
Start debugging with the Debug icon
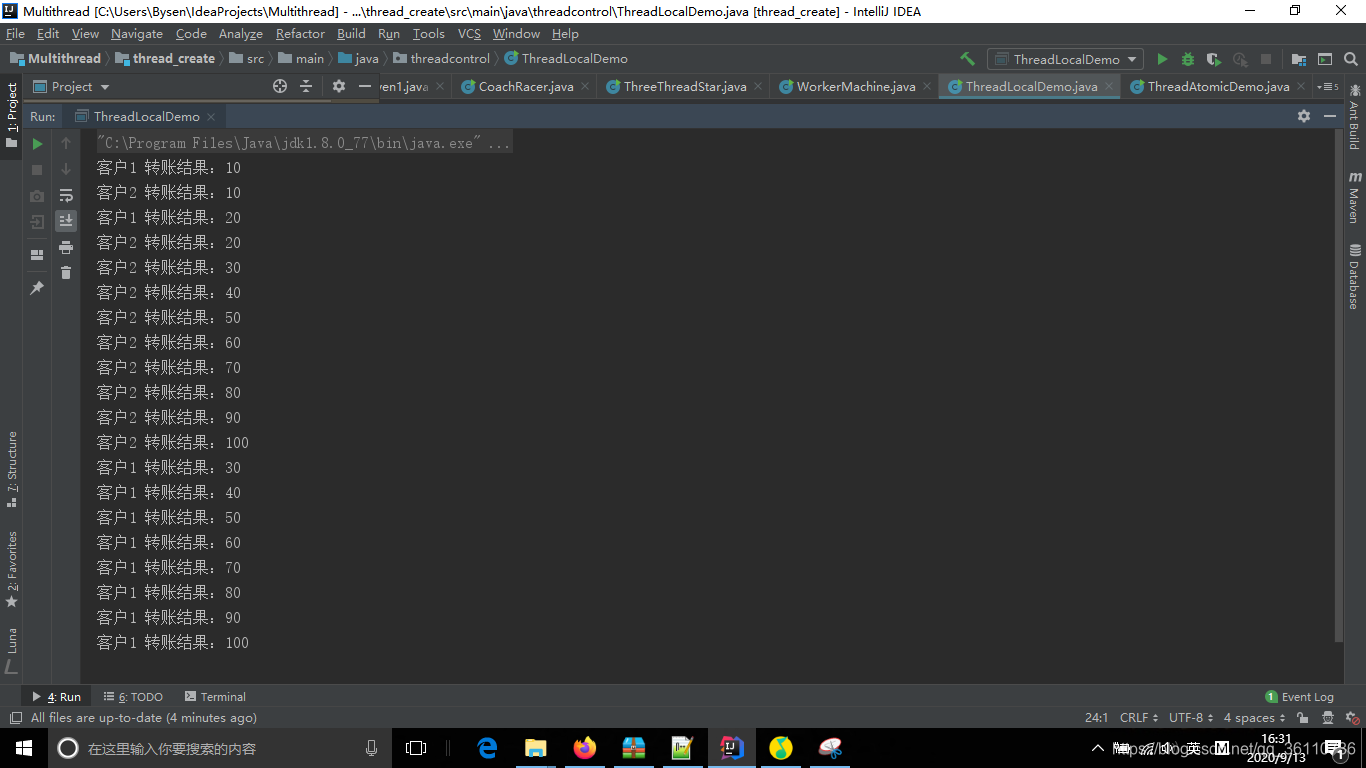click(1186, 59)
